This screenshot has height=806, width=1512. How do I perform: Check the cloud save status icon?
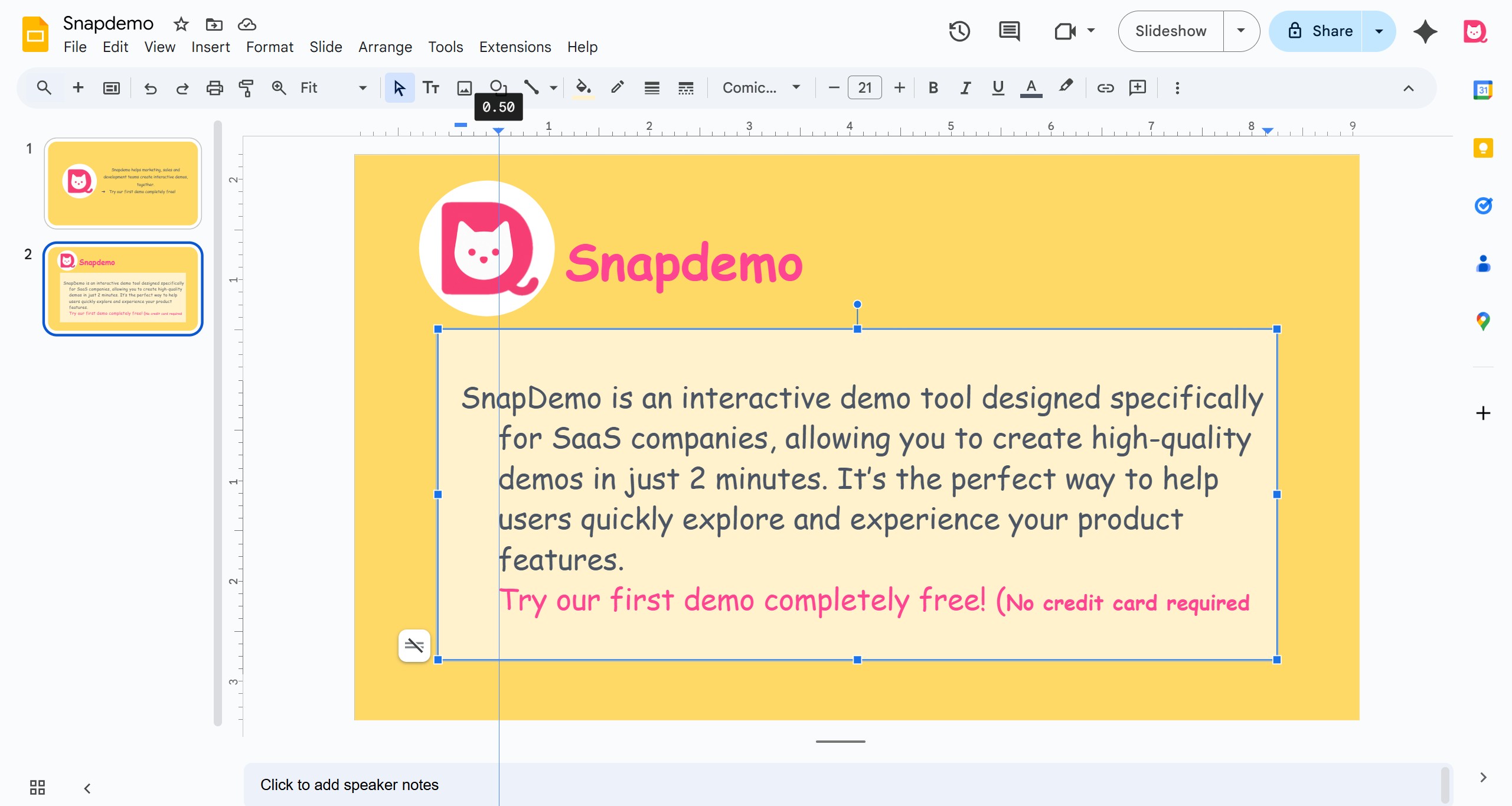[x=247, y=24]
